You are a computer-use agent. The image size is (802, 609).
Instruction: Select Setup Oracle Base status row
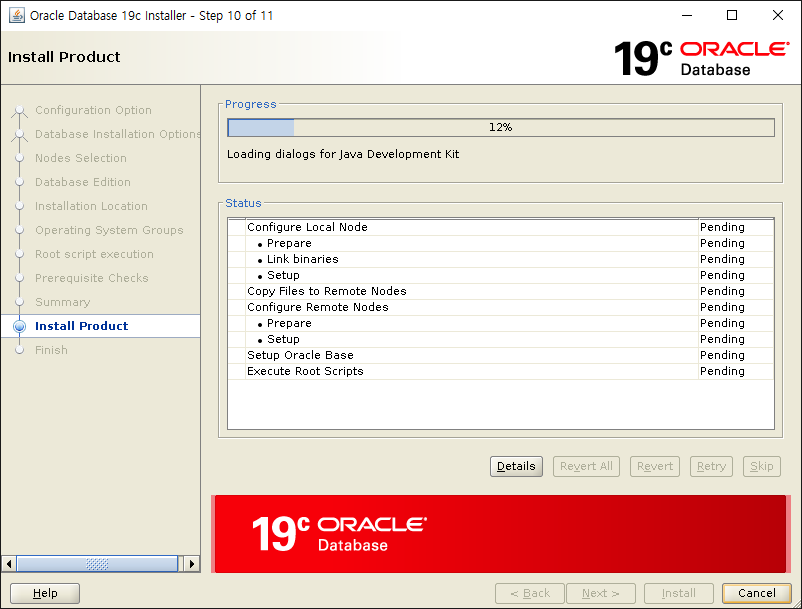click(x=501, y=355)
